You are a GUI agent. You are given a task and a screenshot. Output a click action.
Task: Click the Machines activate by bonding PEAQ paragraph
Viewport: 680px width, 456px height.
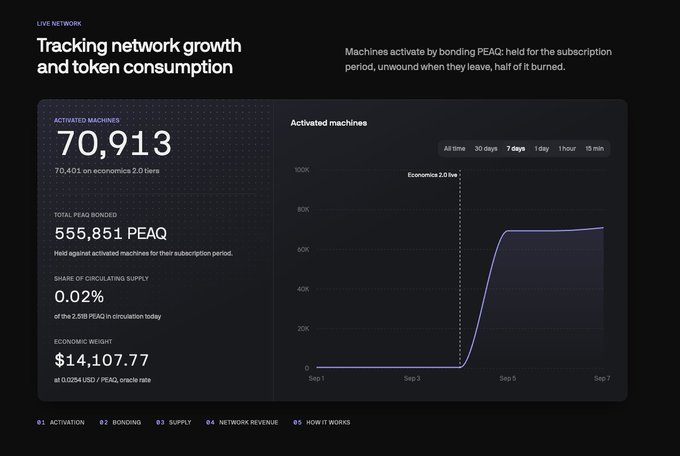(x=478, y=59)
